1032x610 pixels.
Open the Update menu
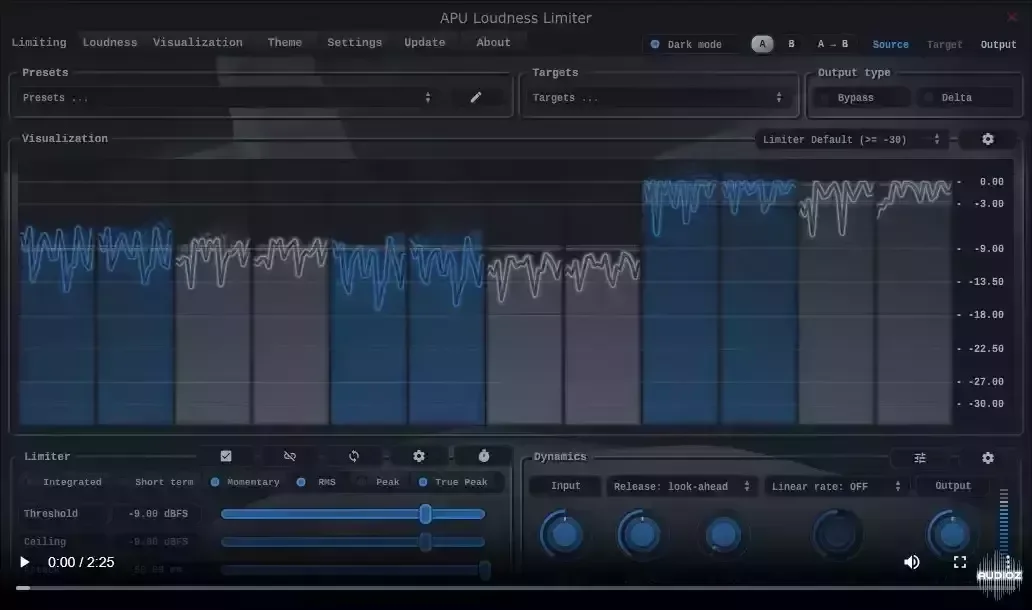click(x=425, y=42)
